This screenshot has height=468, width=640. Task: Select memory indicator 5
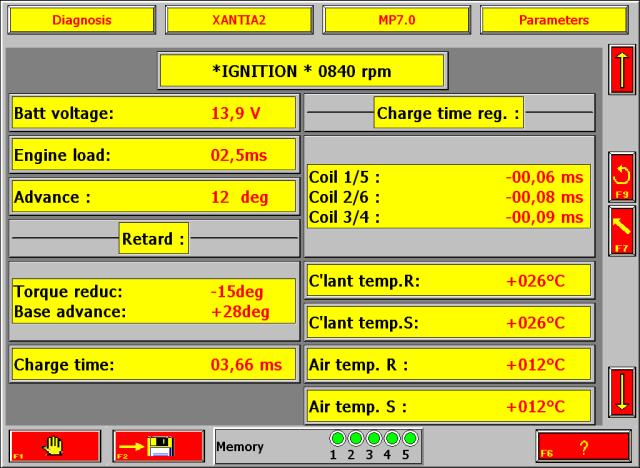(x=410, y=439)
